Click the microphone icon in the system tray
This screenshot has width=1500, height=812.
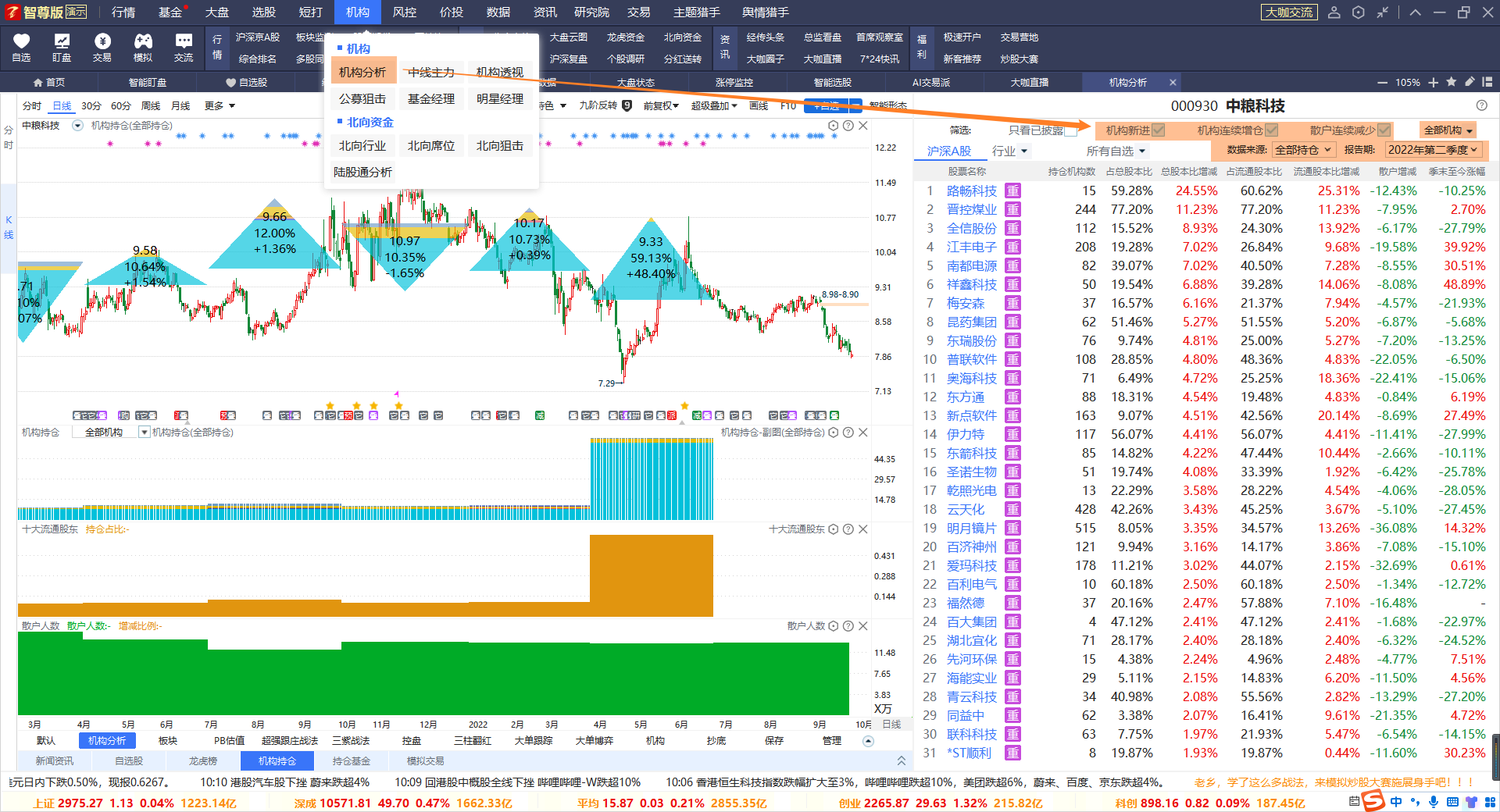pos(1434,802)
